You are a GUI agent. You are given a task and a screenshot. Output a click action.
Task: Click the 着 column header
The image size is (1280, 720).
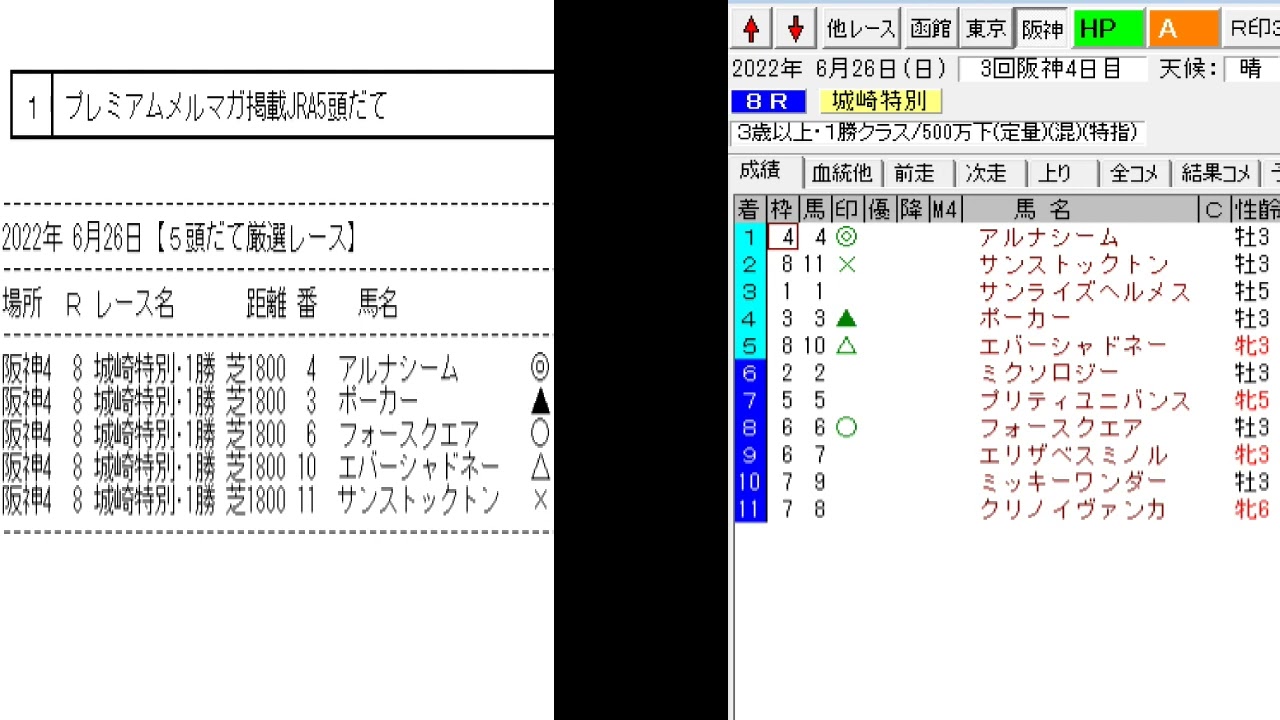click(749, 209)
